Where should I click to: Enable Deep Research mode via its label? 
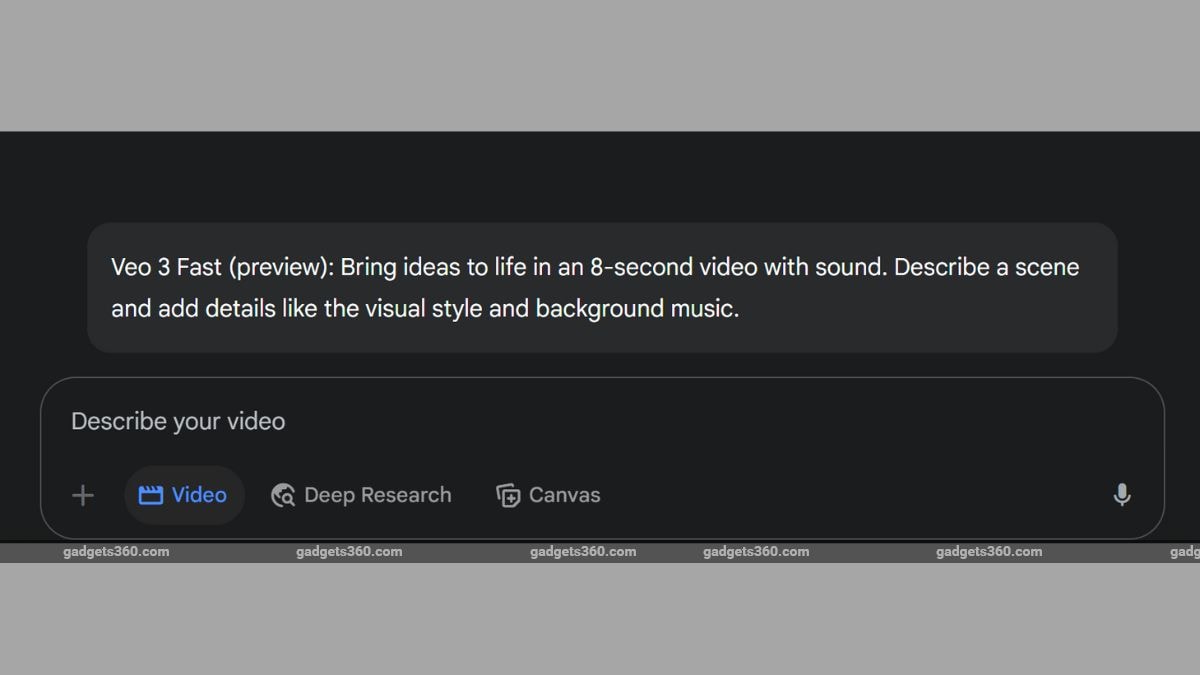378,495
